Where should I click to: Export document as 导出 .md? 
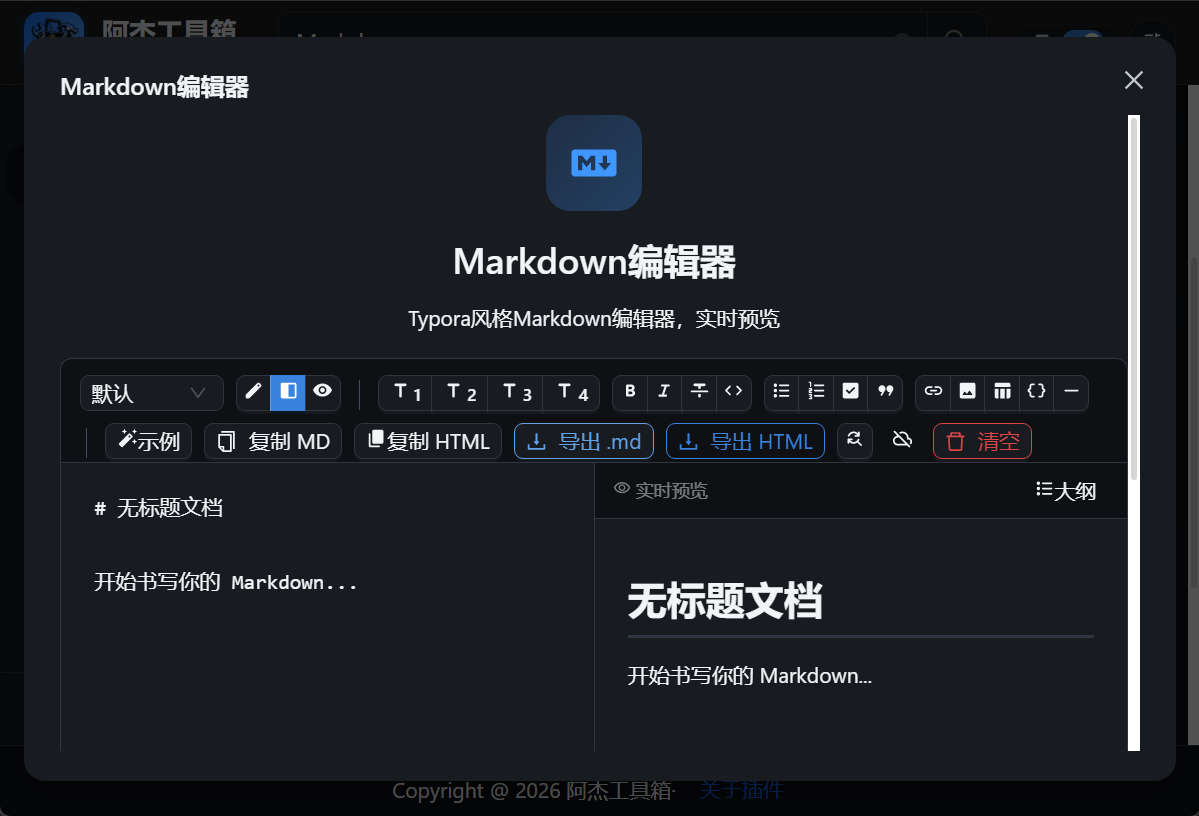[584, 441]
